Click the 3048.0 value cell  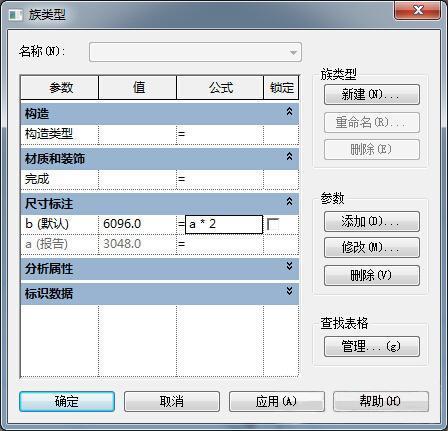(137, 244)
